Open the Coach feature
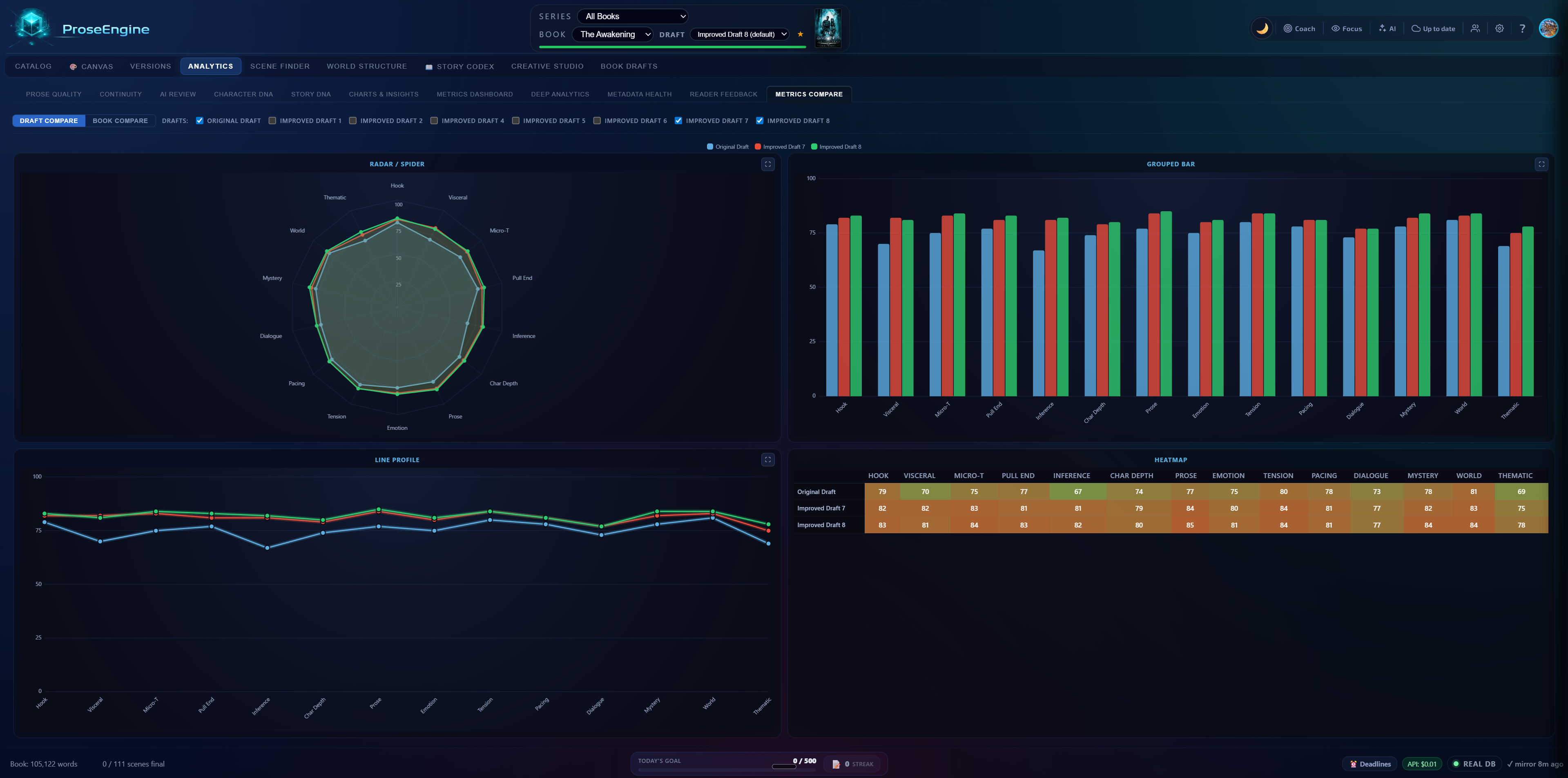This screenshot has width=1568, height=778. coord(1300,28)
